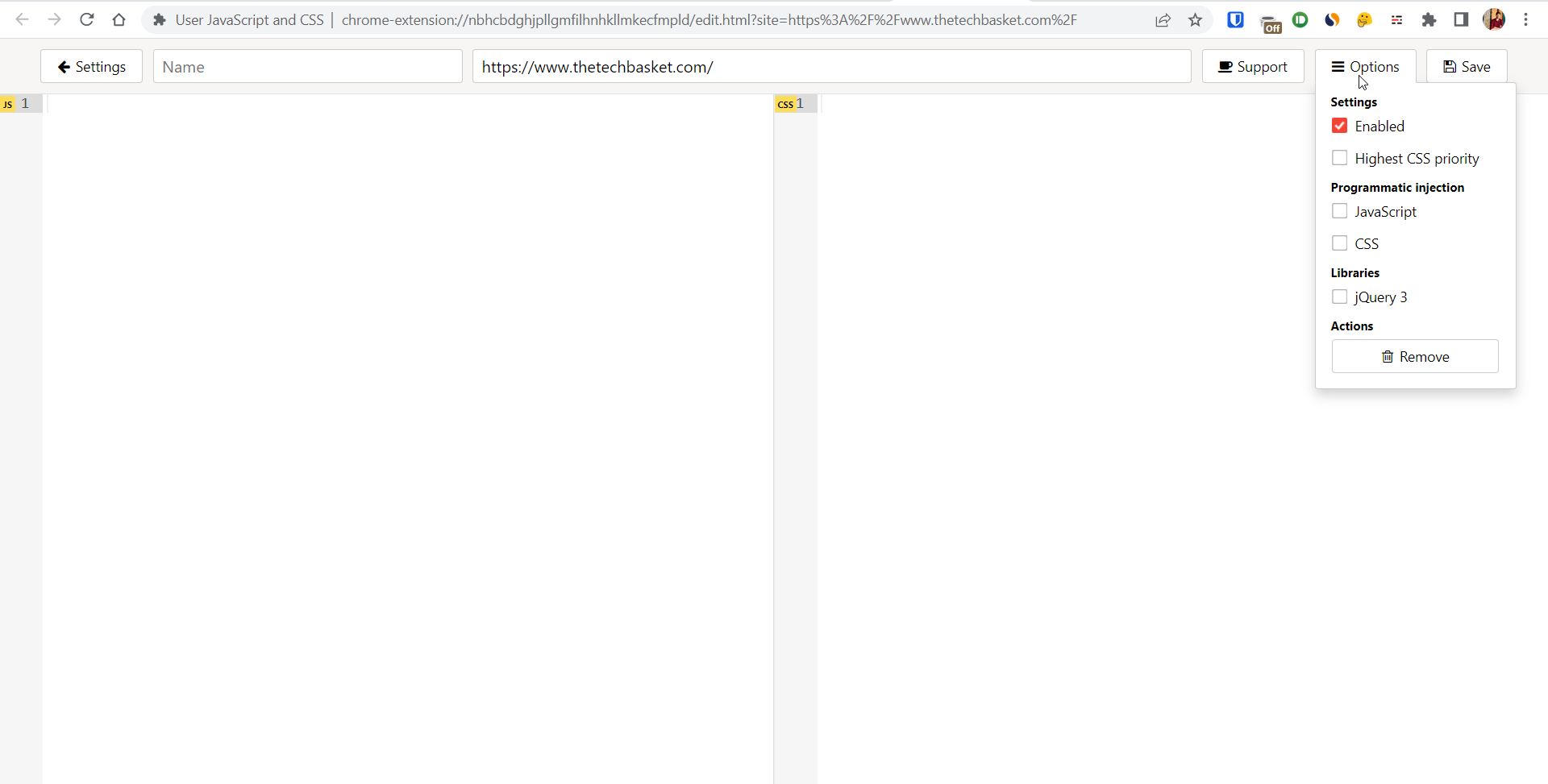Image resolution: width=1548 pixels, height=784 pixels.
Task: Uncheck the Enabled checkbox
Action: click(x=1340, y=127)
